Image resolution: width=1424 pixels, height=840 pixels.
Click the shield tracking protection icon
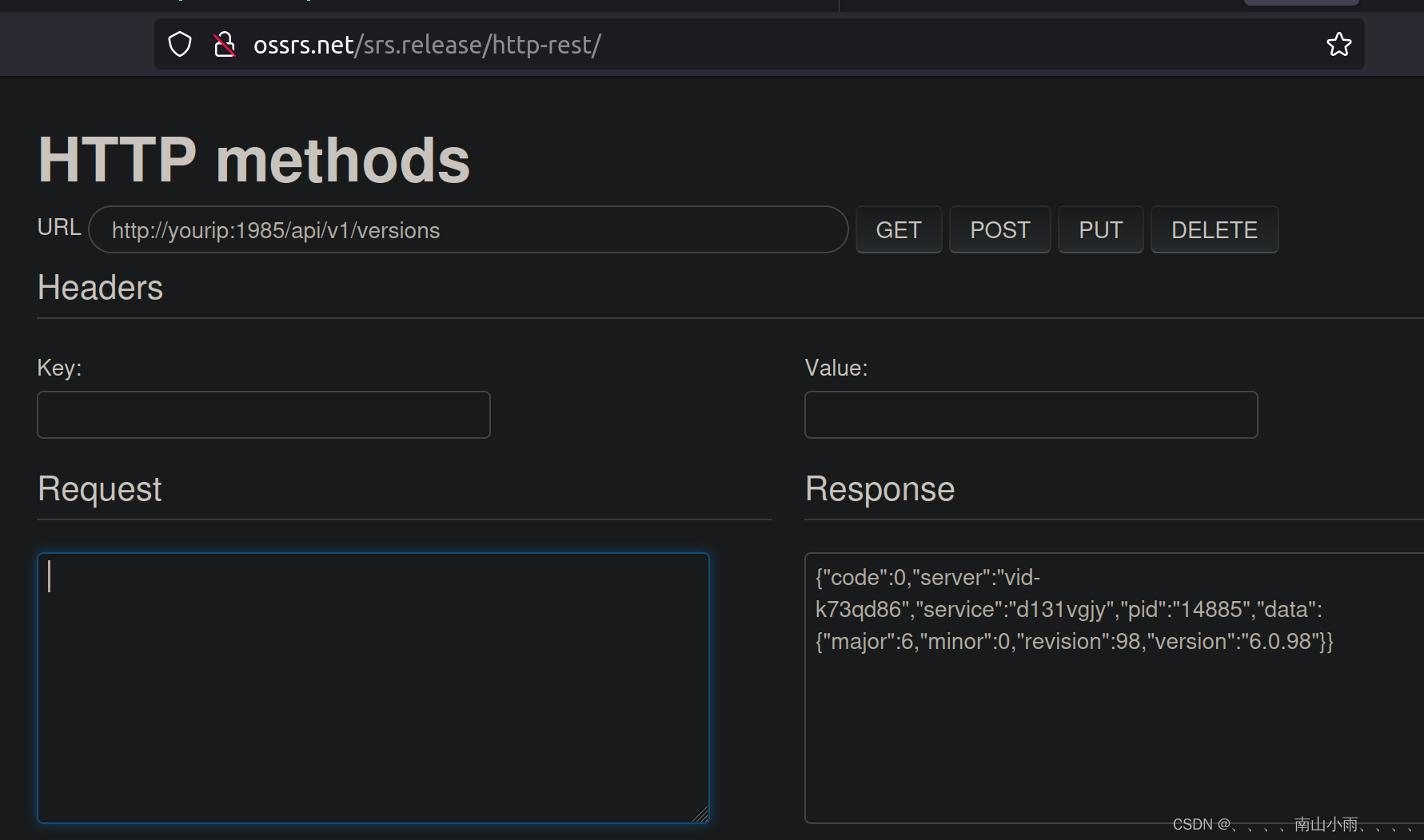180,45
